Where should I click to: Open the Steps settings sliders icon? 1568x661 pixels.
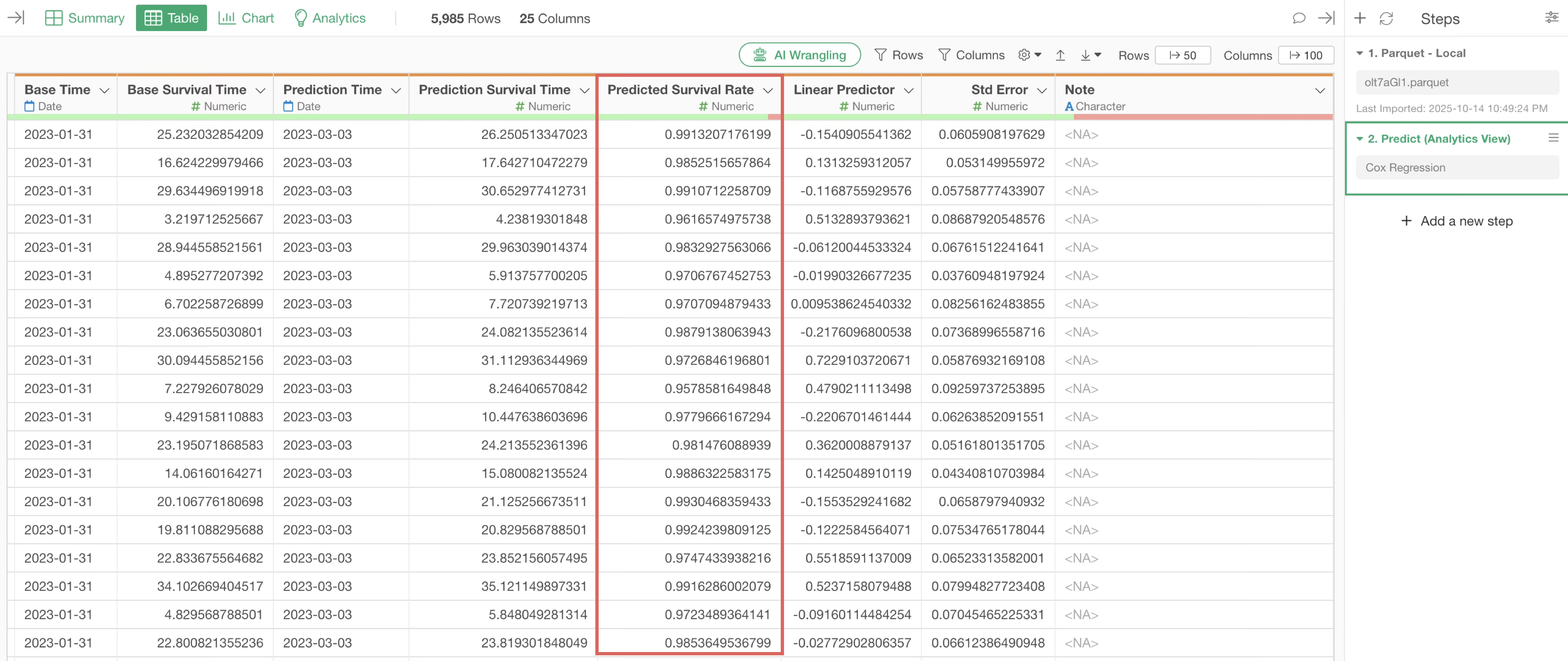(x=1552, y=18)
